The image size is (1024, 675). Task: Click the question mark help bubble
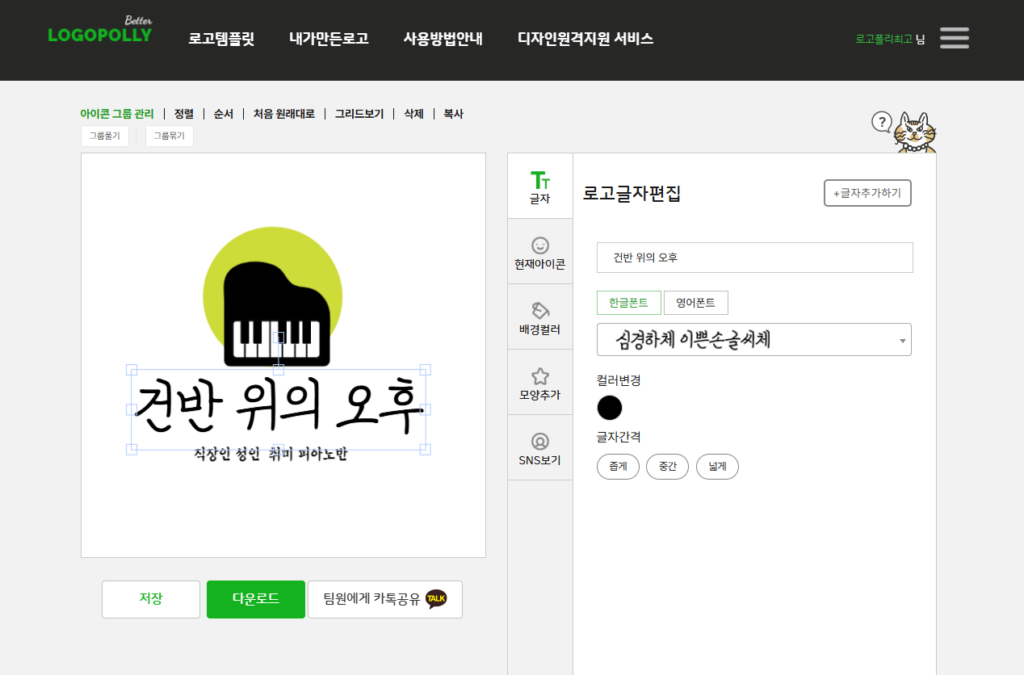(x=882, y=121)
